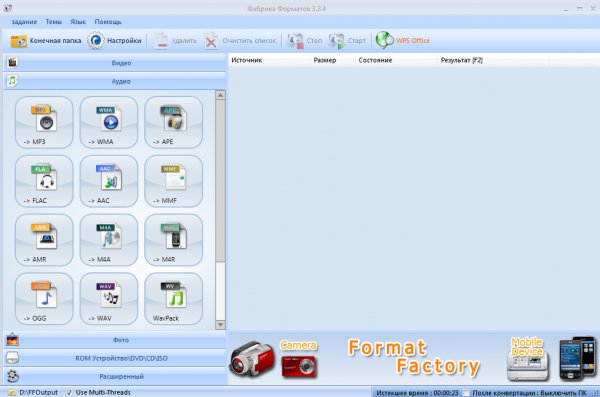
Task: Open the WavPack format icon
Action: point(173,299)
